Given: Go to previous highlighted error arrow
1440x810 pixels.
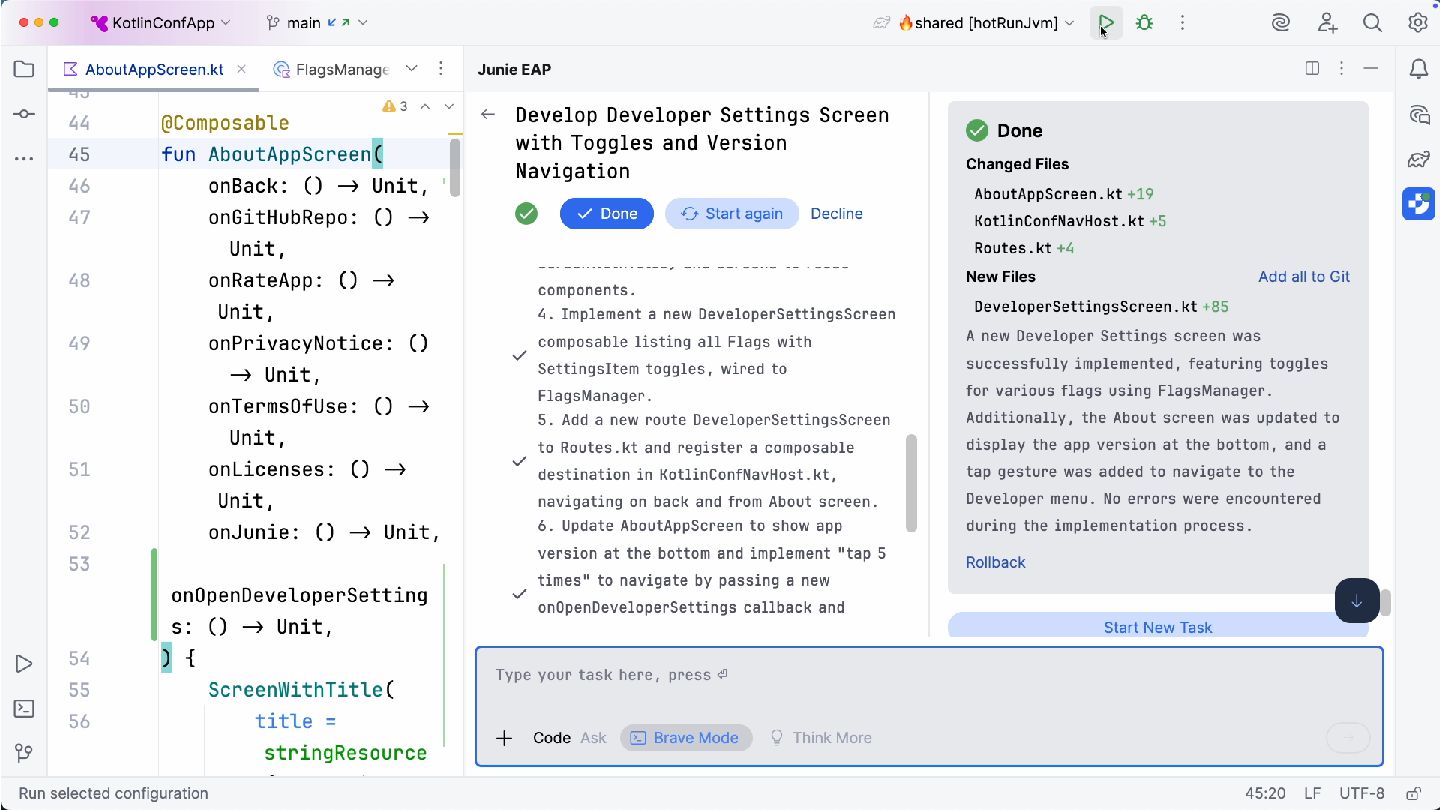Looking at the screenshot, I should point(425,106).
